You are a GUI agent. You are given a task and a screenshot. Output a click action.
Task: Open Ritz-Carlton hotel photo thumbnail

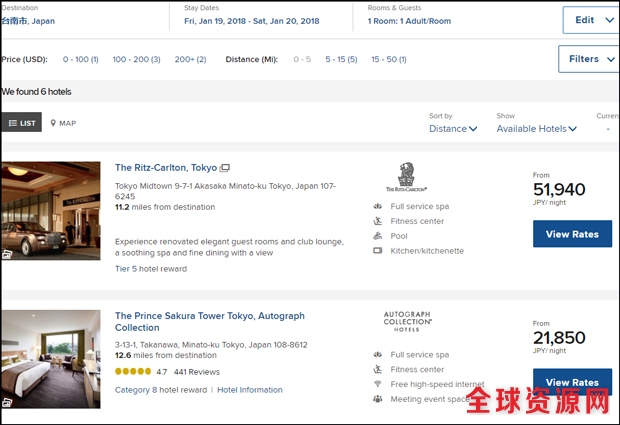click(51, 211)
